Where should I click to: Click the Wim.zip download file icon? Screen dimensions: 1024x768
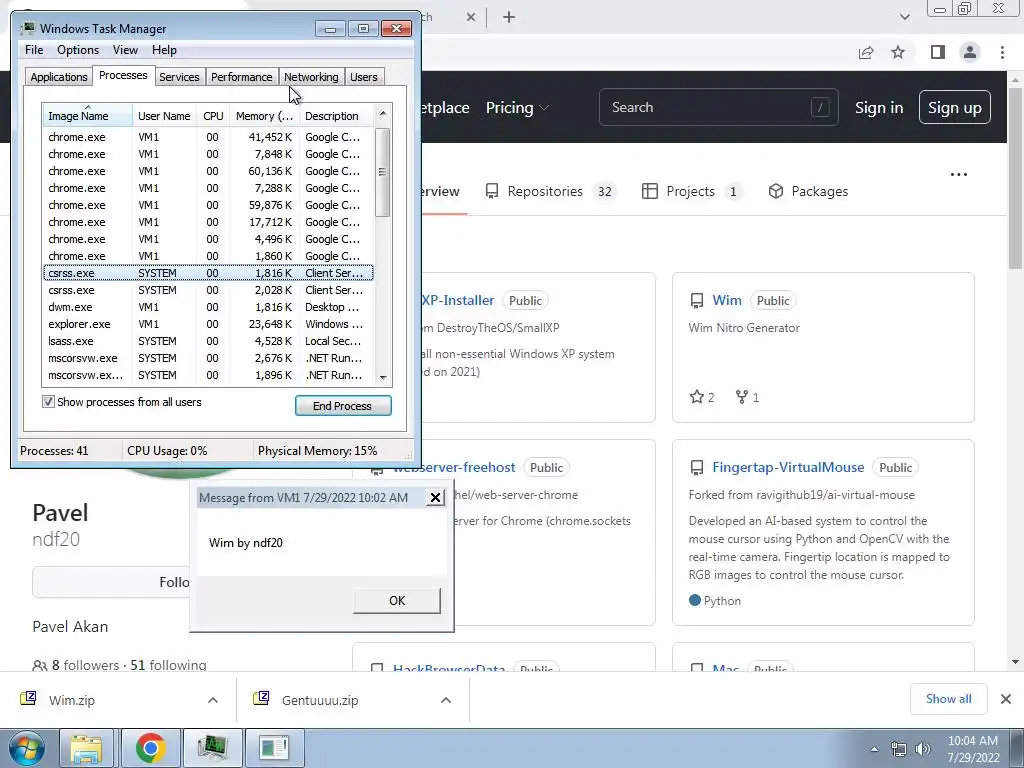28,699
